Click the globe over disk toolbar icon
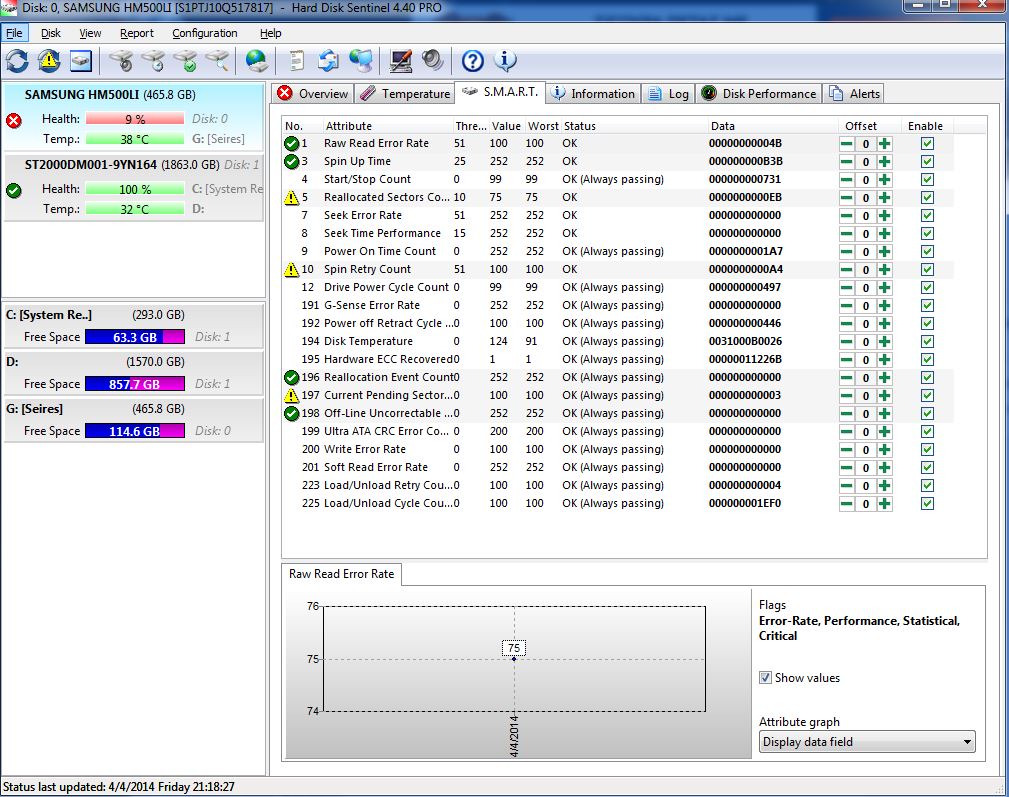The height and width of the screenshot is (797, 1009). (x=257, y=61)
